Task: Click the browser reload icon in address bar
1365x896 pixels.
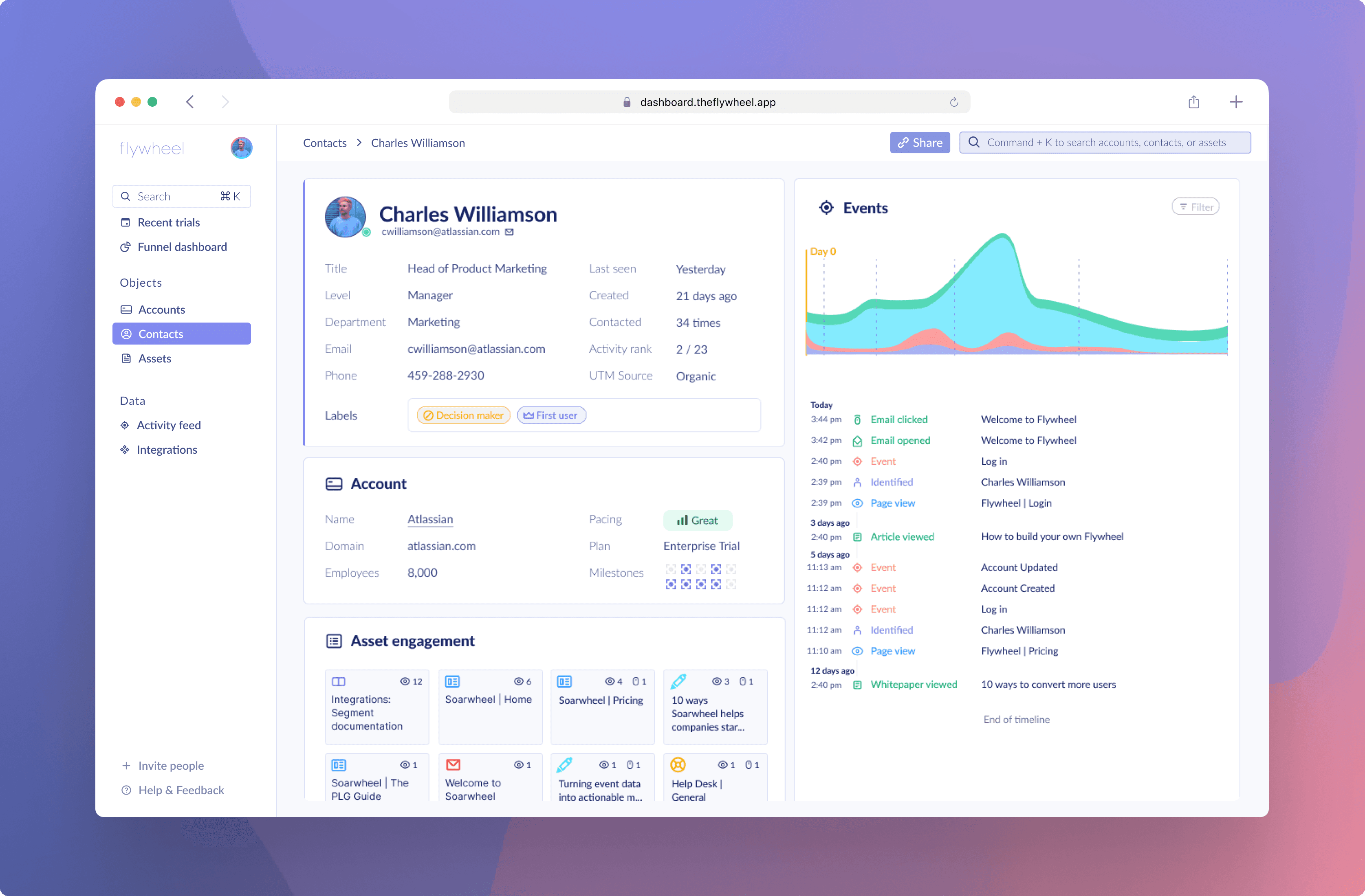Action: [954, 102]
